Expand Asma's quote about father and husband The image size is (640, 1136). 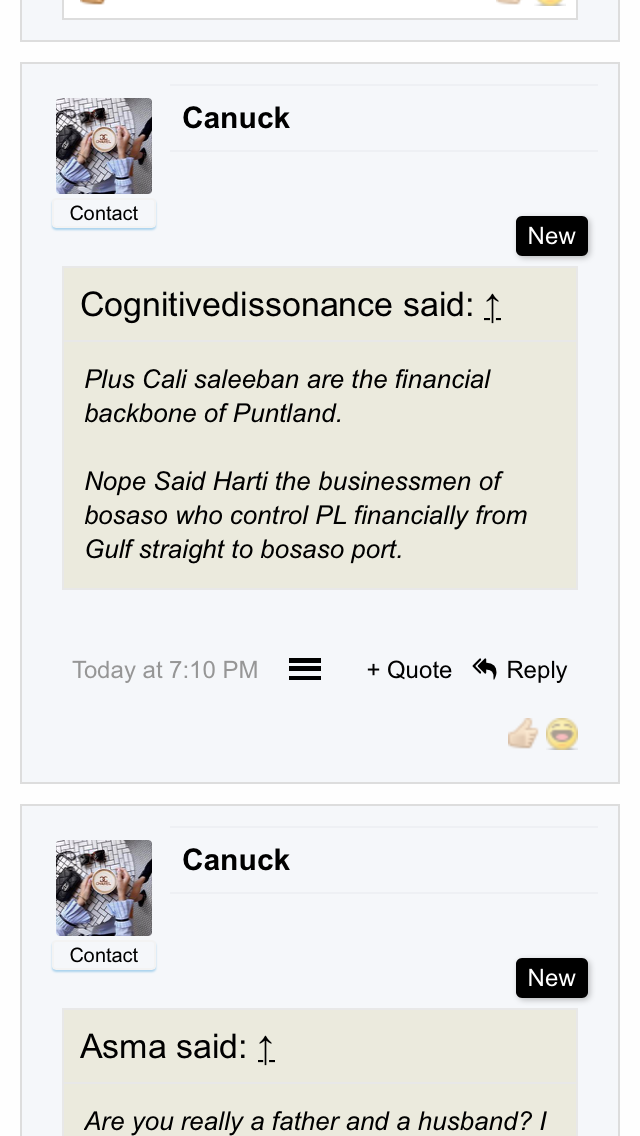pos(315,1121)
